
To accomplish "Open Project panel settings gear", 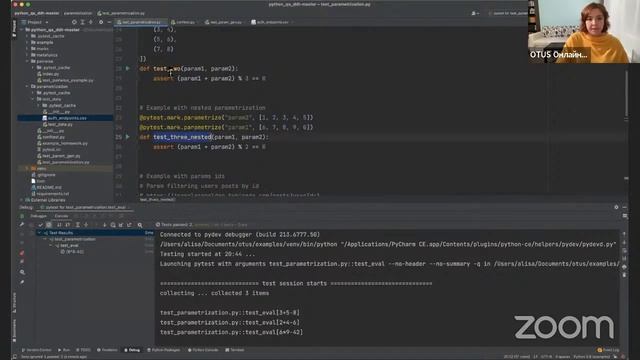I will tap(101, 22).
